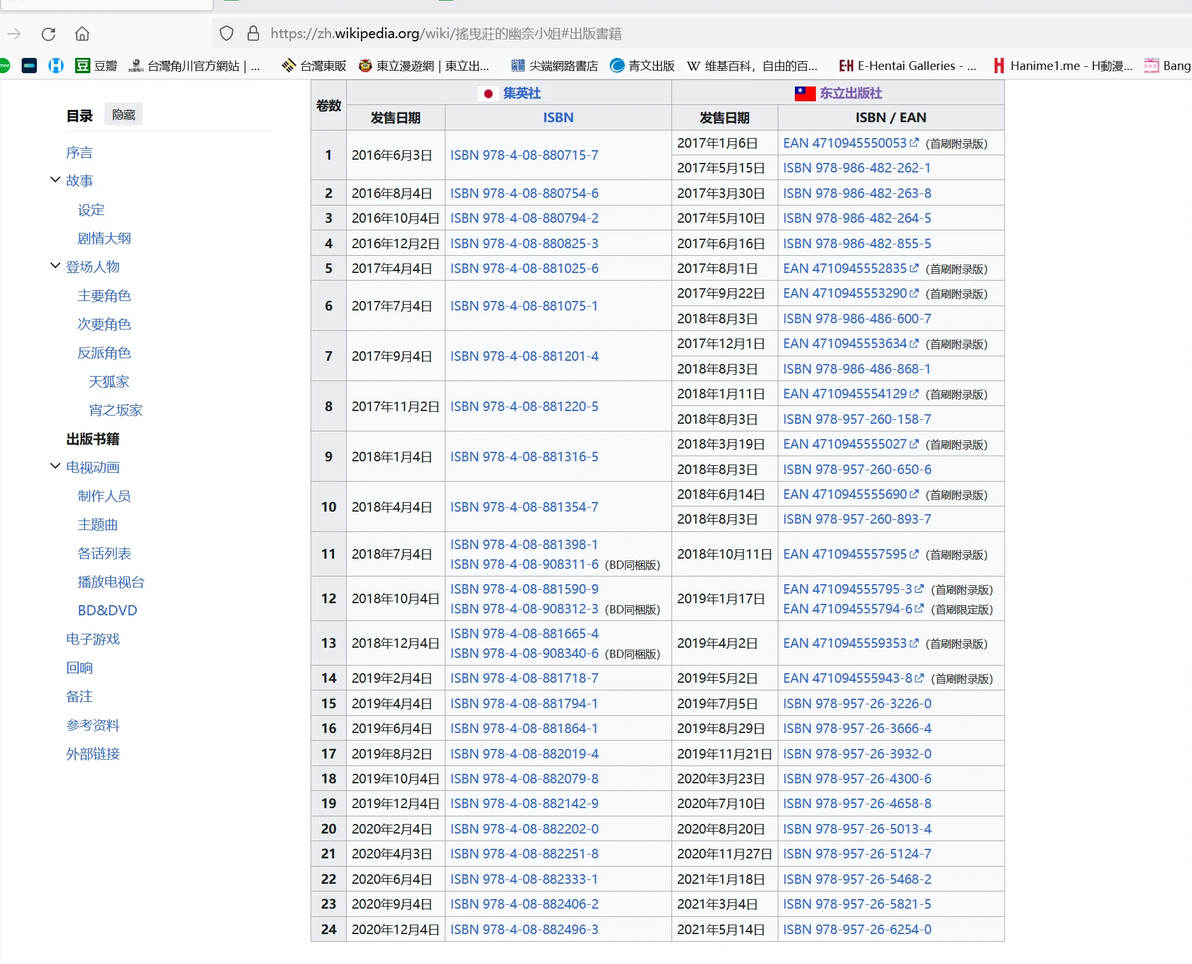The height and width of the screenshot is (964, 1192).
Task: Click the address bar URL
Action: coord(446,33)
